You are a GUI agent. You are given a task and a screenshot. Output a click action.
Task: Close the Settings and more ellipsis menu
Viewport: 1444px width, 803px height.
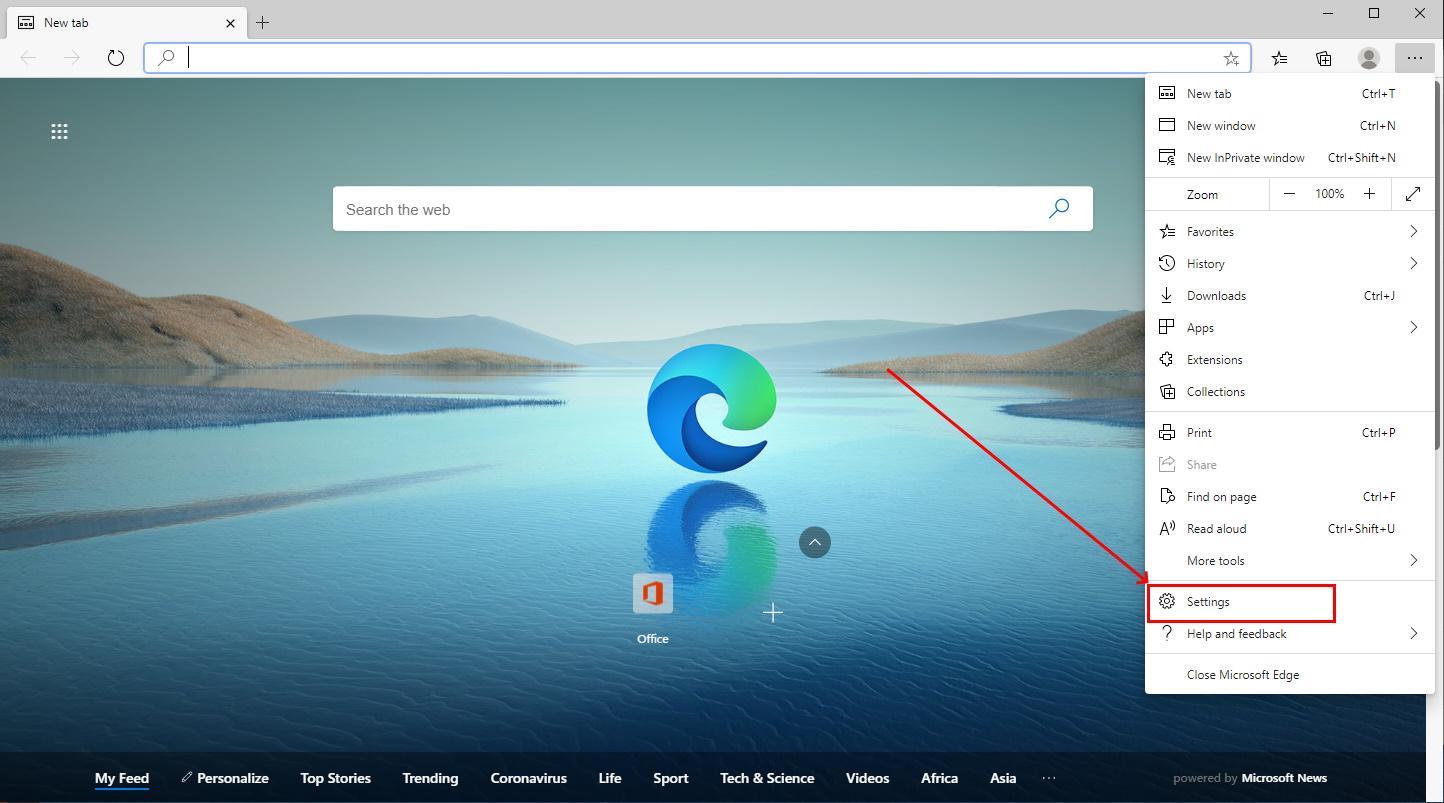coord(1414,58)
